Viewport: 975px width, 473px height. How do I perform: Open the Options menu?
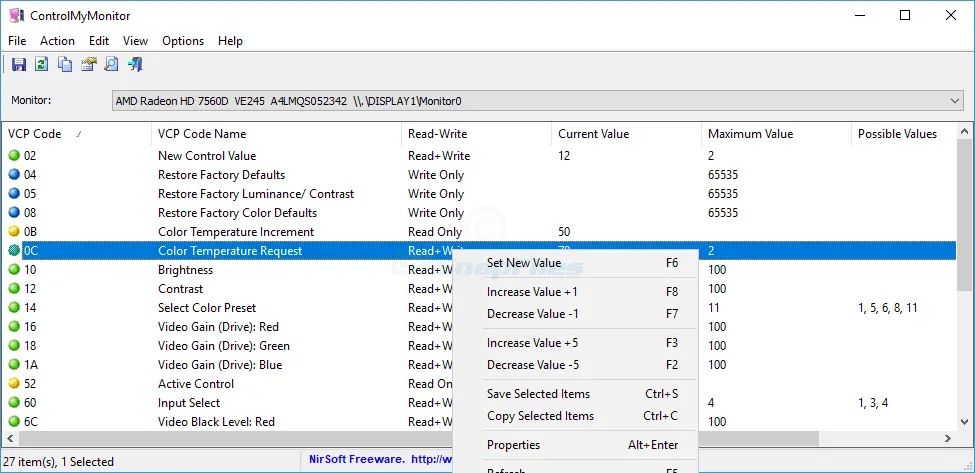[183, 41]
